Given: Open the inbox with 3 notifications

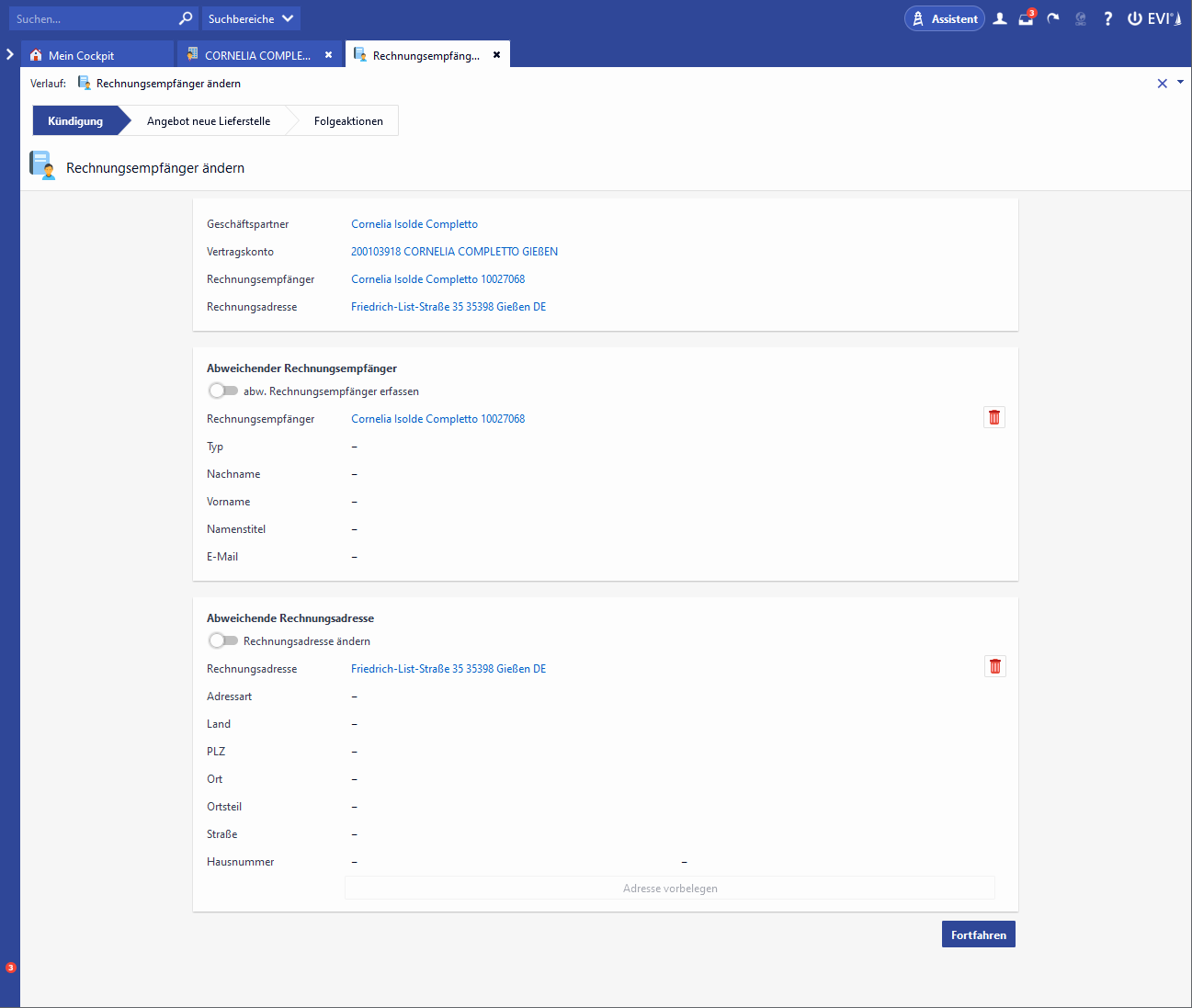Looking at the screenshot, I should (1026, 18).
